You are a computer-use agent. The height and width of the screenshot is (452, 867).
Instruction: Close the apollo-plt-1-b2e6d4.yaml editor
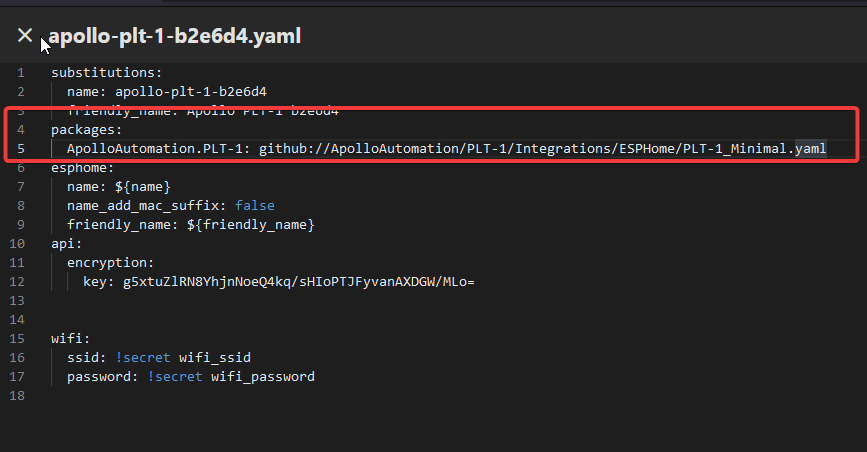24,36
